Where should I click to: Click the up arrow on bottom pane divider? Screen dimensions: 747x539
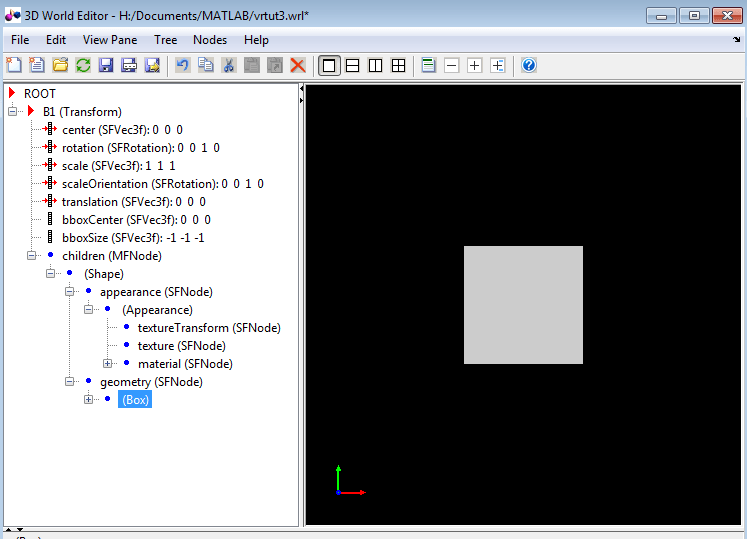click(9, 529)
